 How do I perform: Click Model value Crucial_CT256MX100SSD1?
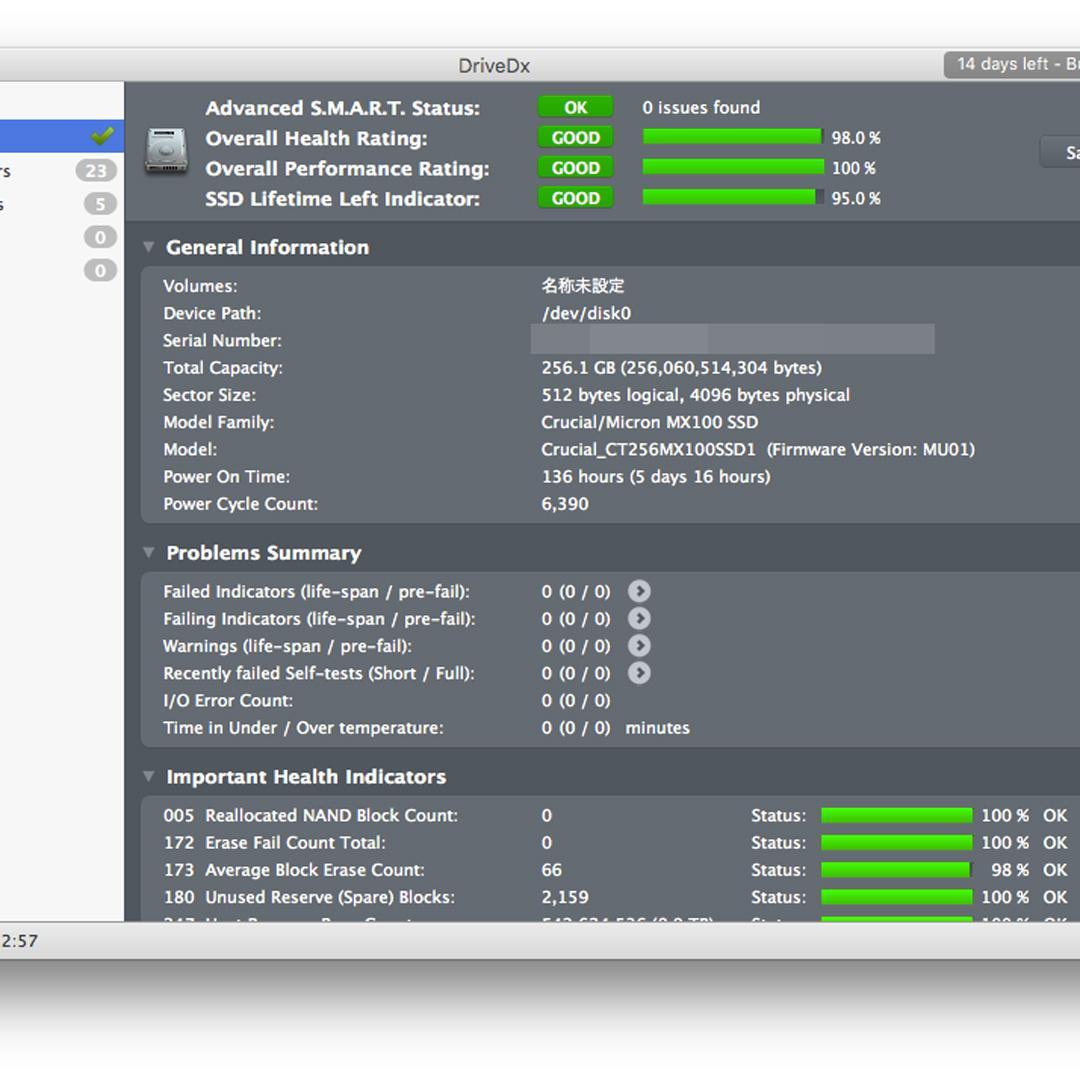648,450
